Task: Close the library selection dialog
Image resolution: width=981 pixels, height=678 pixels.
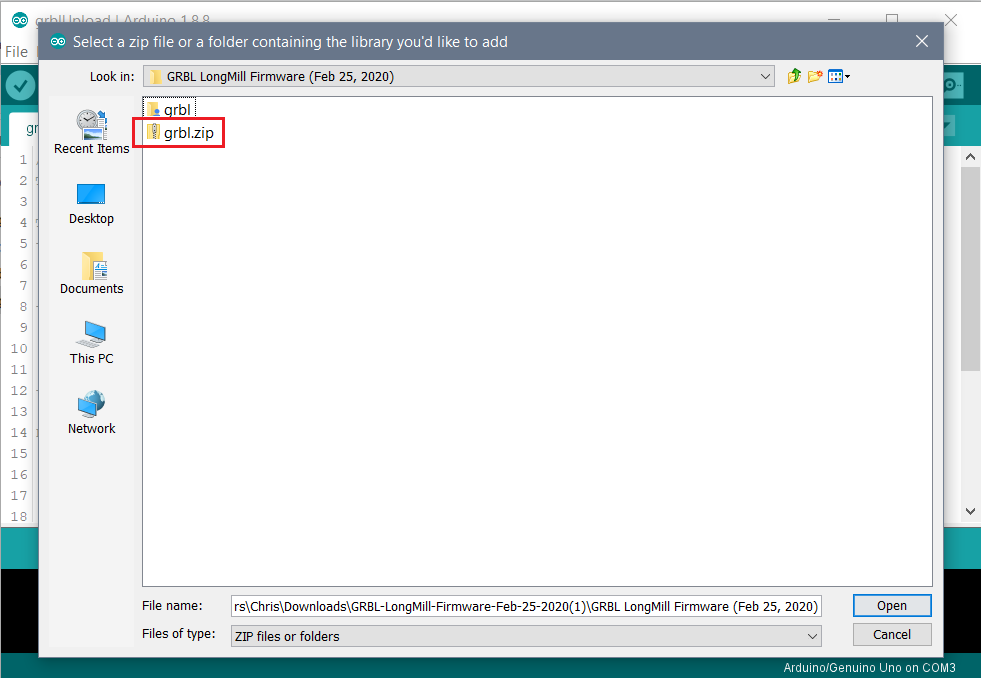Action: click(922, 41)
